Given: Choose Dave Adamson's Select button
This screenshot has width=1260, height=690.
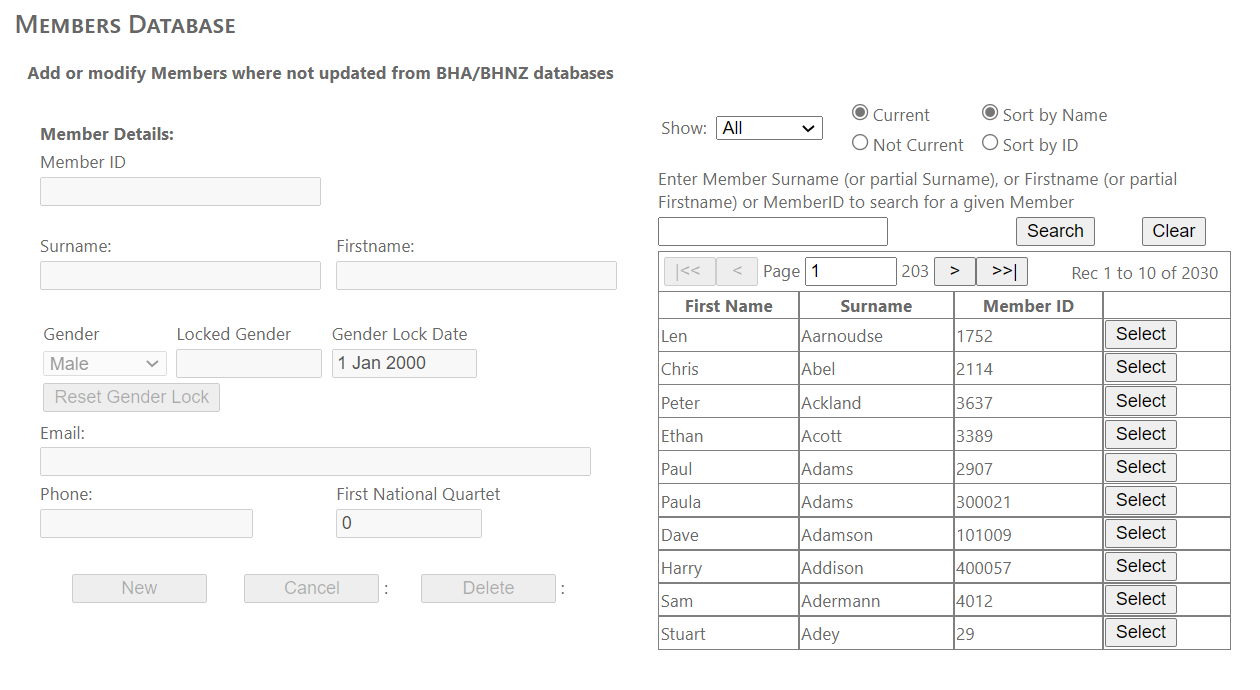Looking at the screenshot, I should pos(1140,533).
